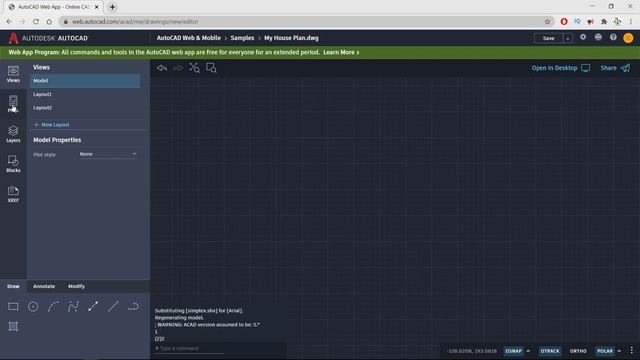Viewport: 640px width, 360px height.
Task: Select the Circle draw tool
Action: [33, 307]
